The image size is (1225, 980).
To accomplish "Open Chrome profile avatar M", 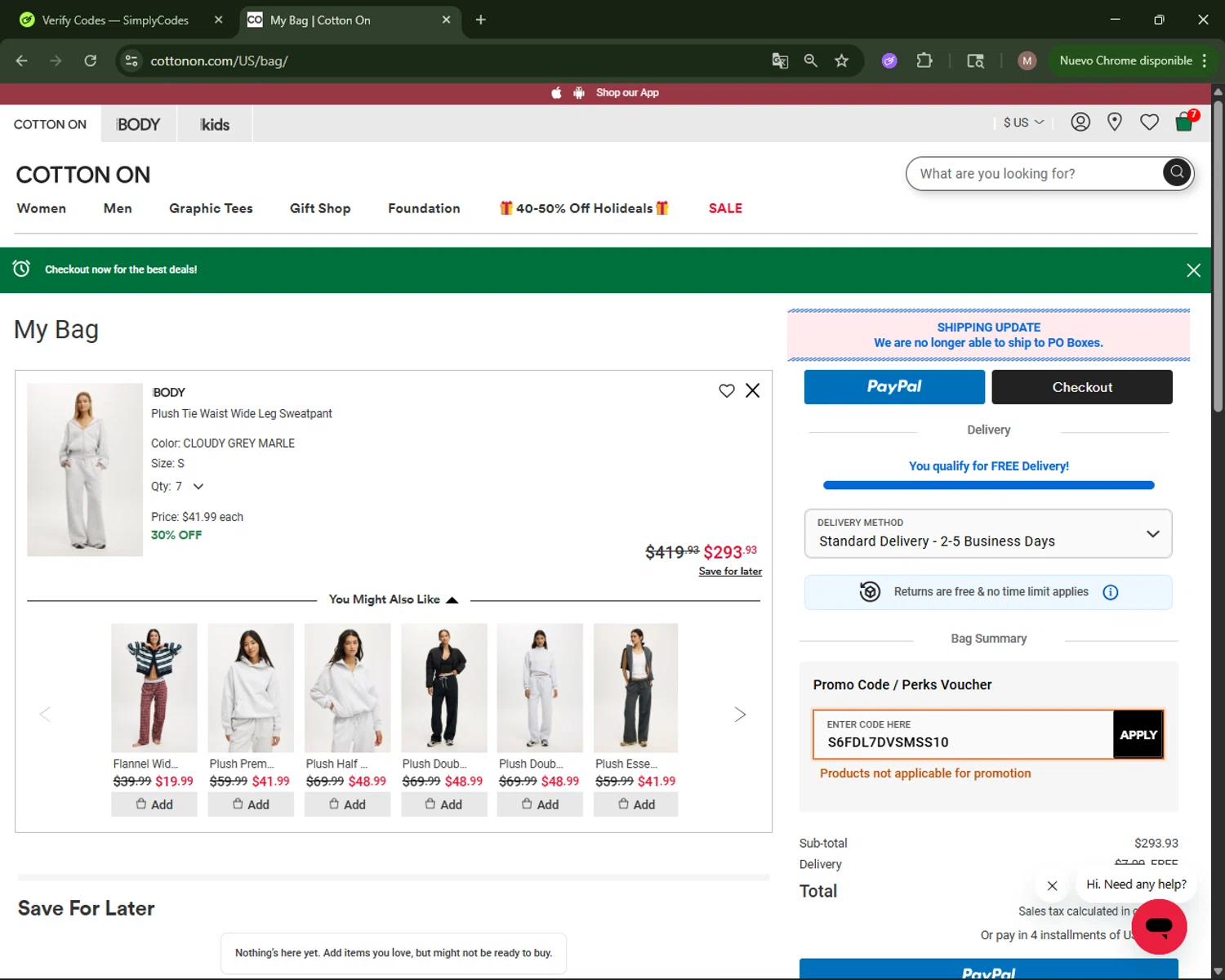I will (1027, 60).
